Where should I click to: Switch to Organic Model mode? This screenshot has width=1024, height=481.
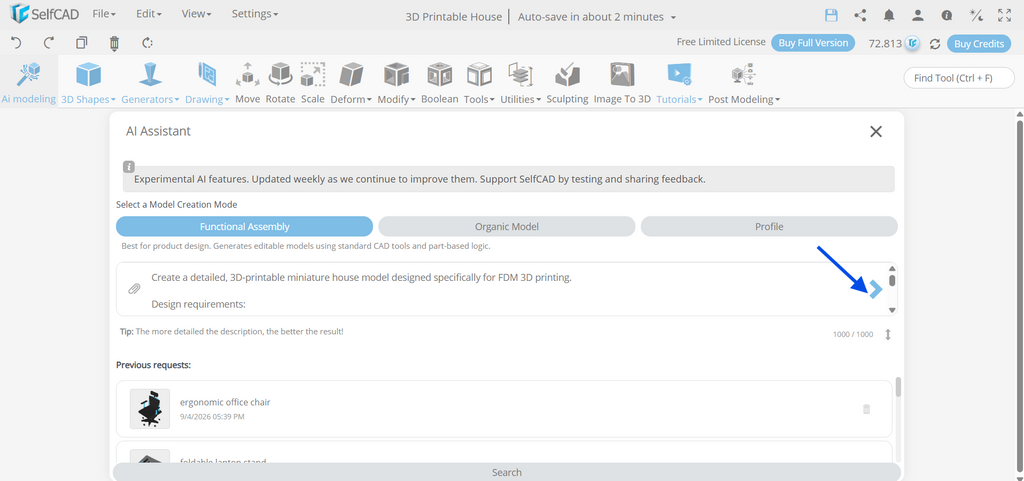coord(507,226)
